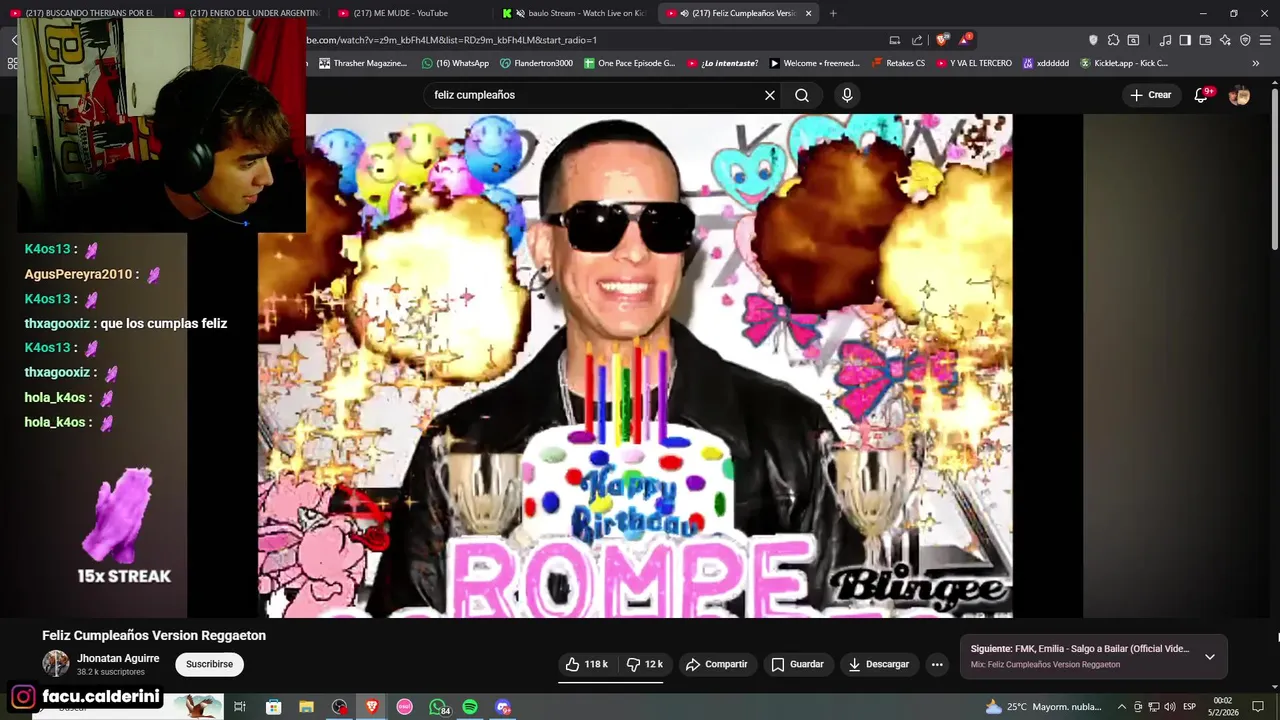Open Discord from the taskbar

point(503,707)
